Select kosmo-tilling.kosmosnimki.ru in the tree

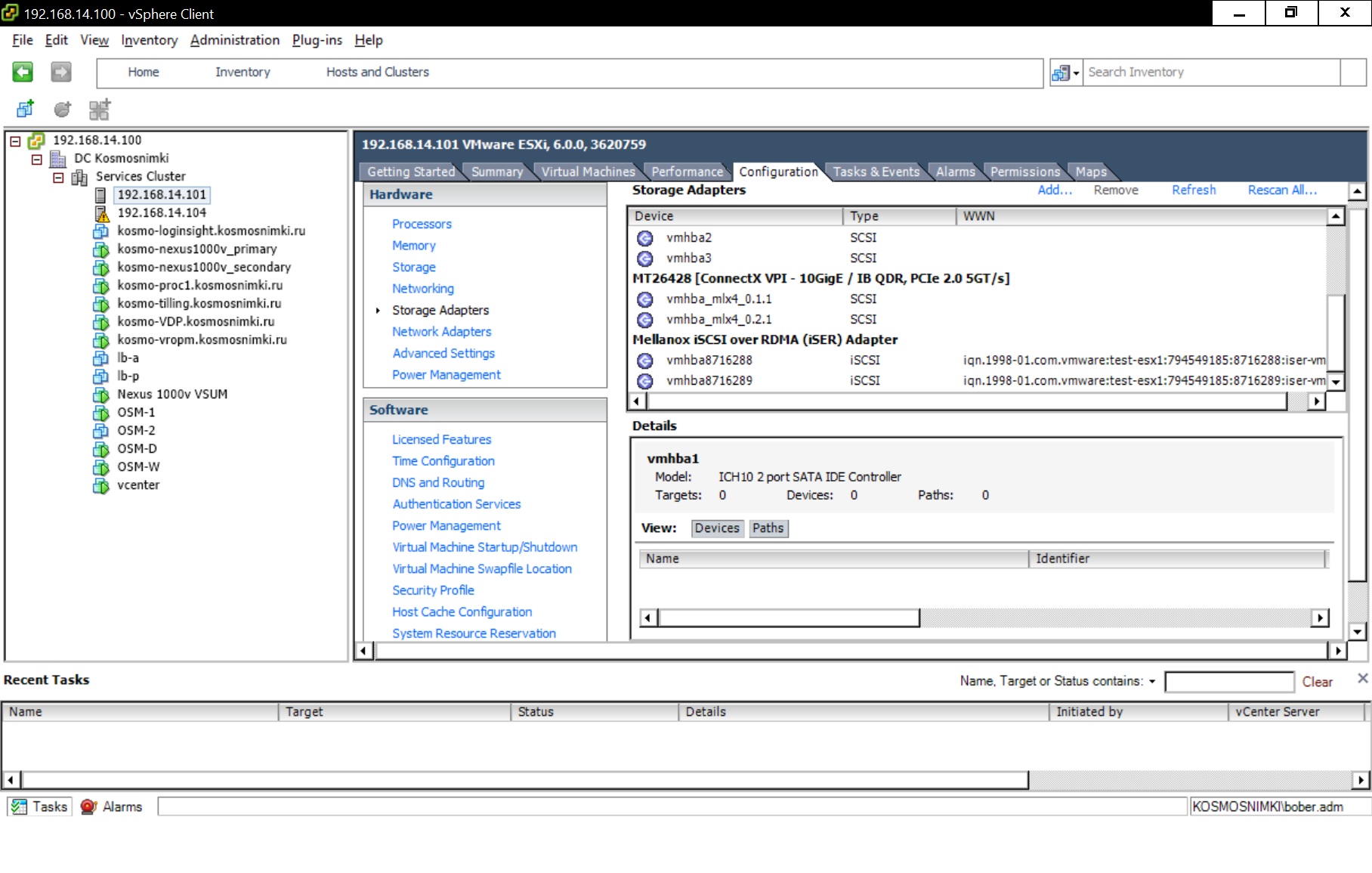(x=199, y=304)
